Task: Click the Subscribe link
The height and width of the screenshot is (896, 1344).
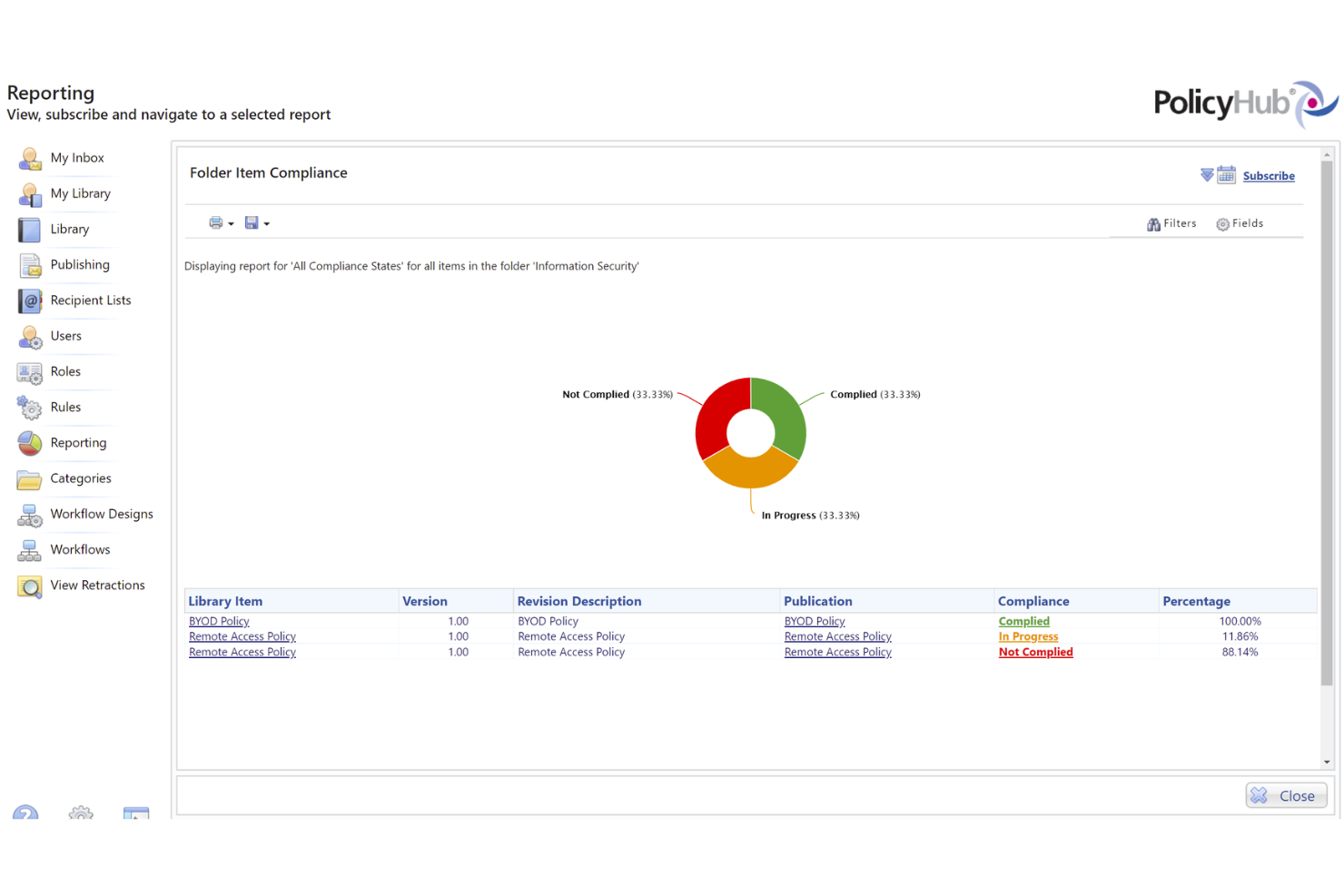Action: pyautogui.click(x=1269, y=176)
